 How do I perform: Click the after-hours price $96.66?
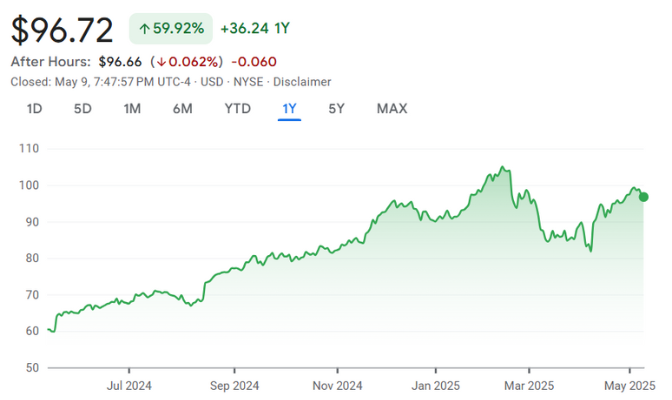click(x=120, y=62)
